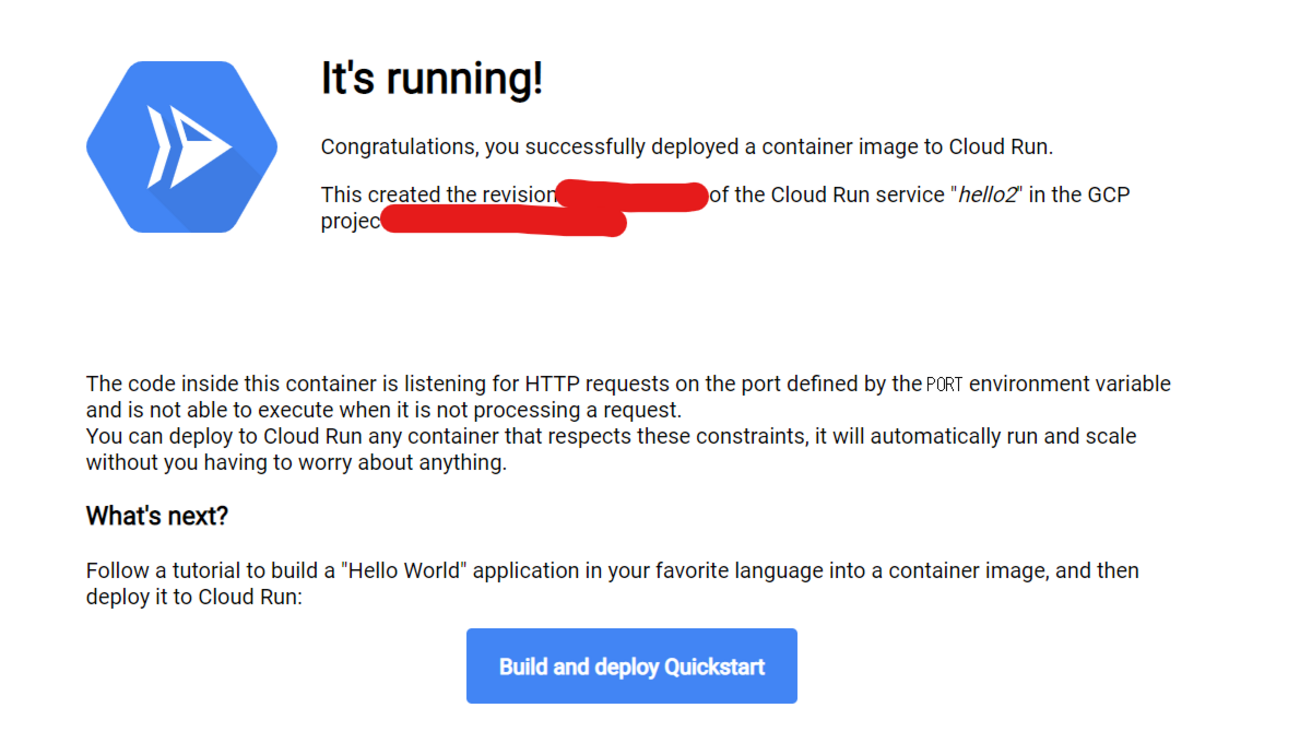Click the white double-arrow symbol inside the logo

[x=188, y=147]
